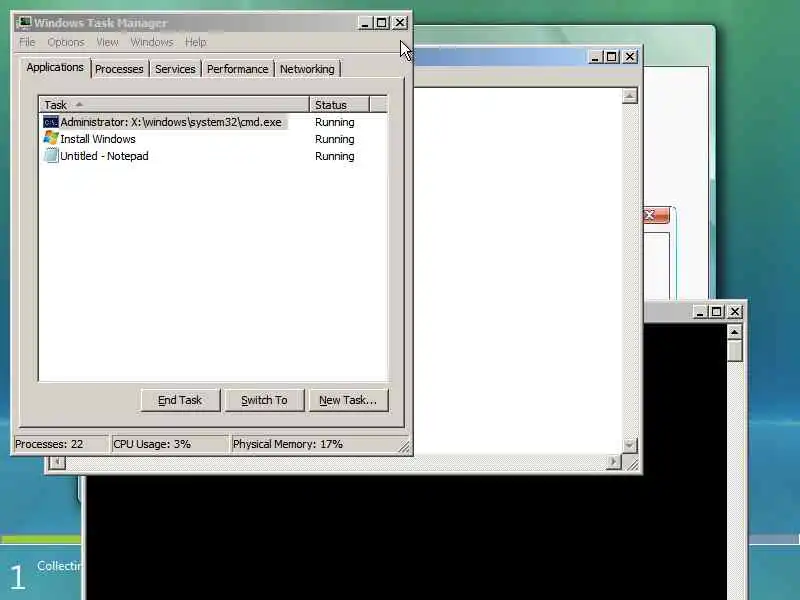Switch to the Services tab
The image size is (800, 600).
(x=175, y=69)
